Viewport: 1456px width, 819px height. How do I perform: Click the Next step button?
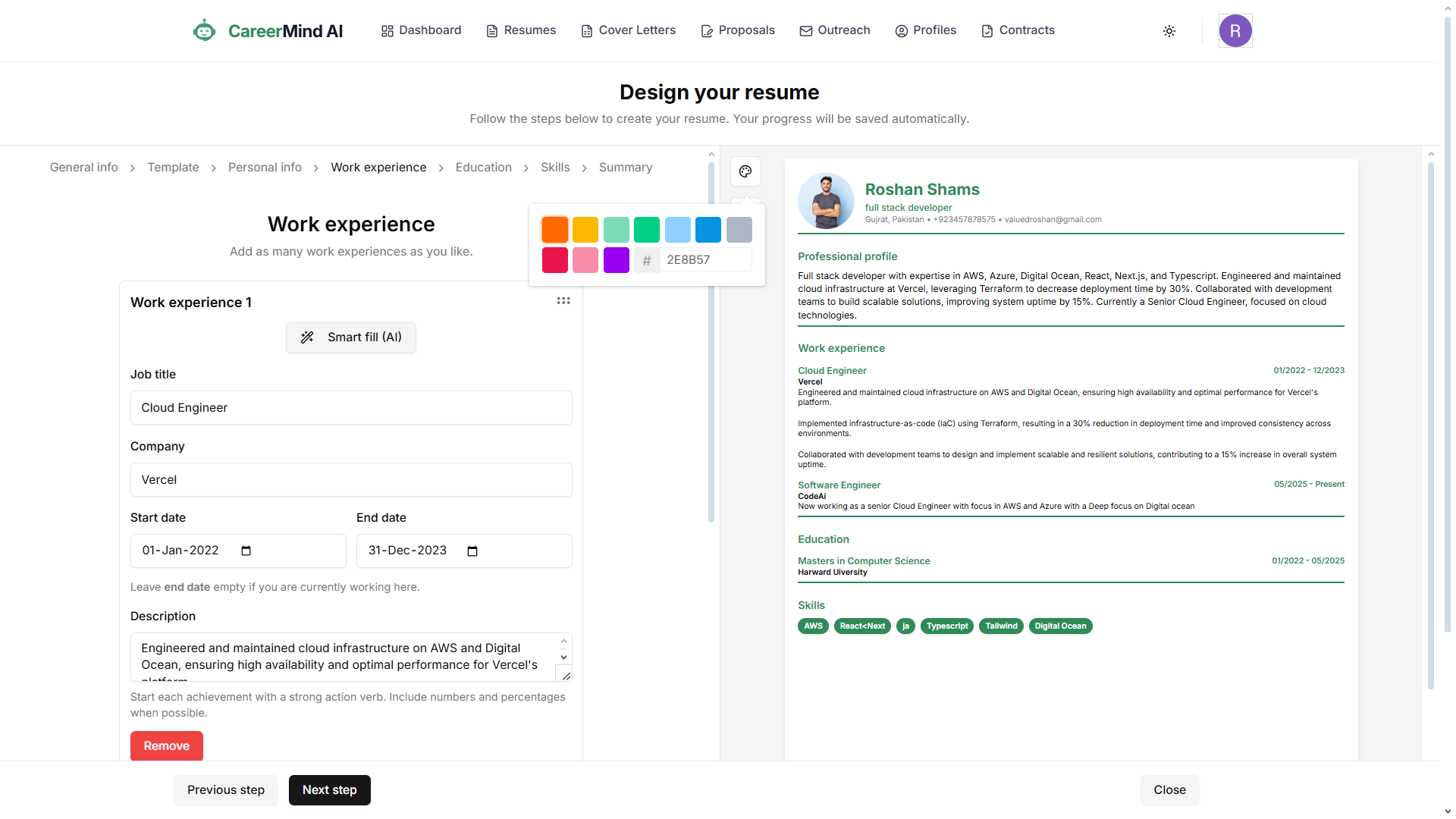(x=329, y=790)
